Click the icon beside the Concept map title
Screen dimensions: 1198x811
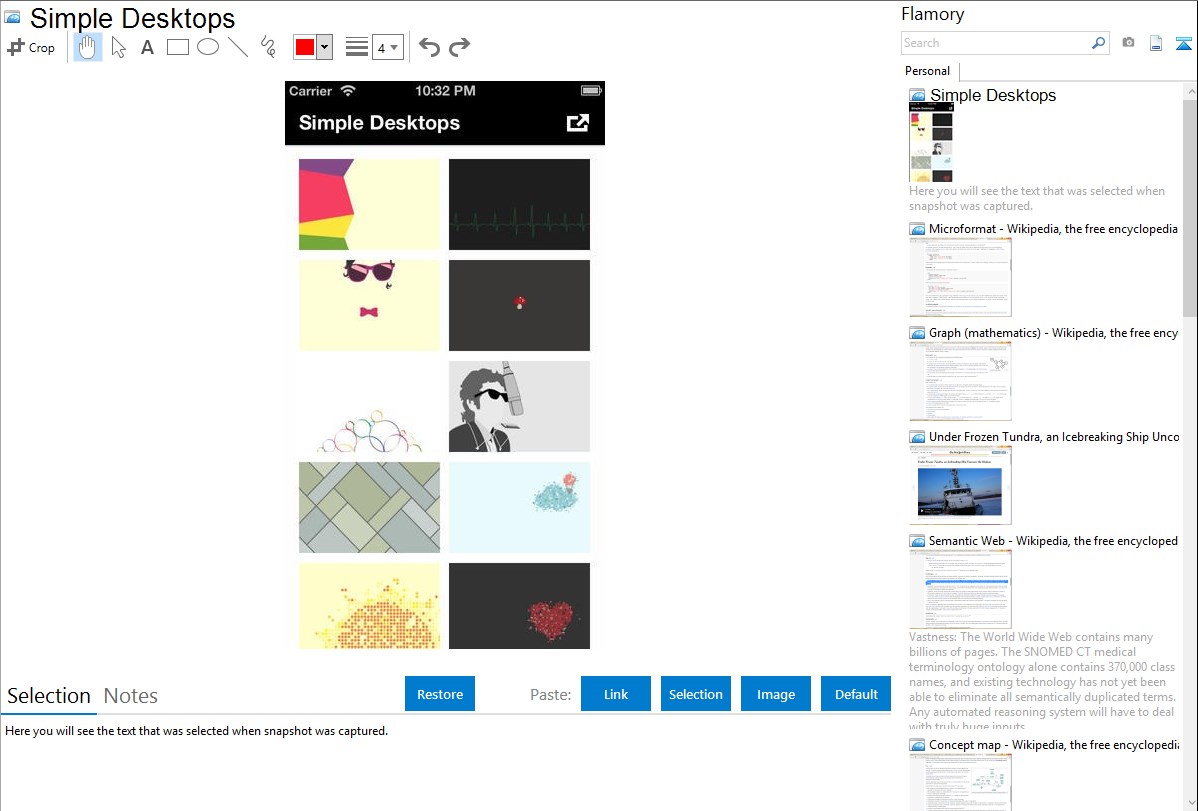click(x=918, y=744)
